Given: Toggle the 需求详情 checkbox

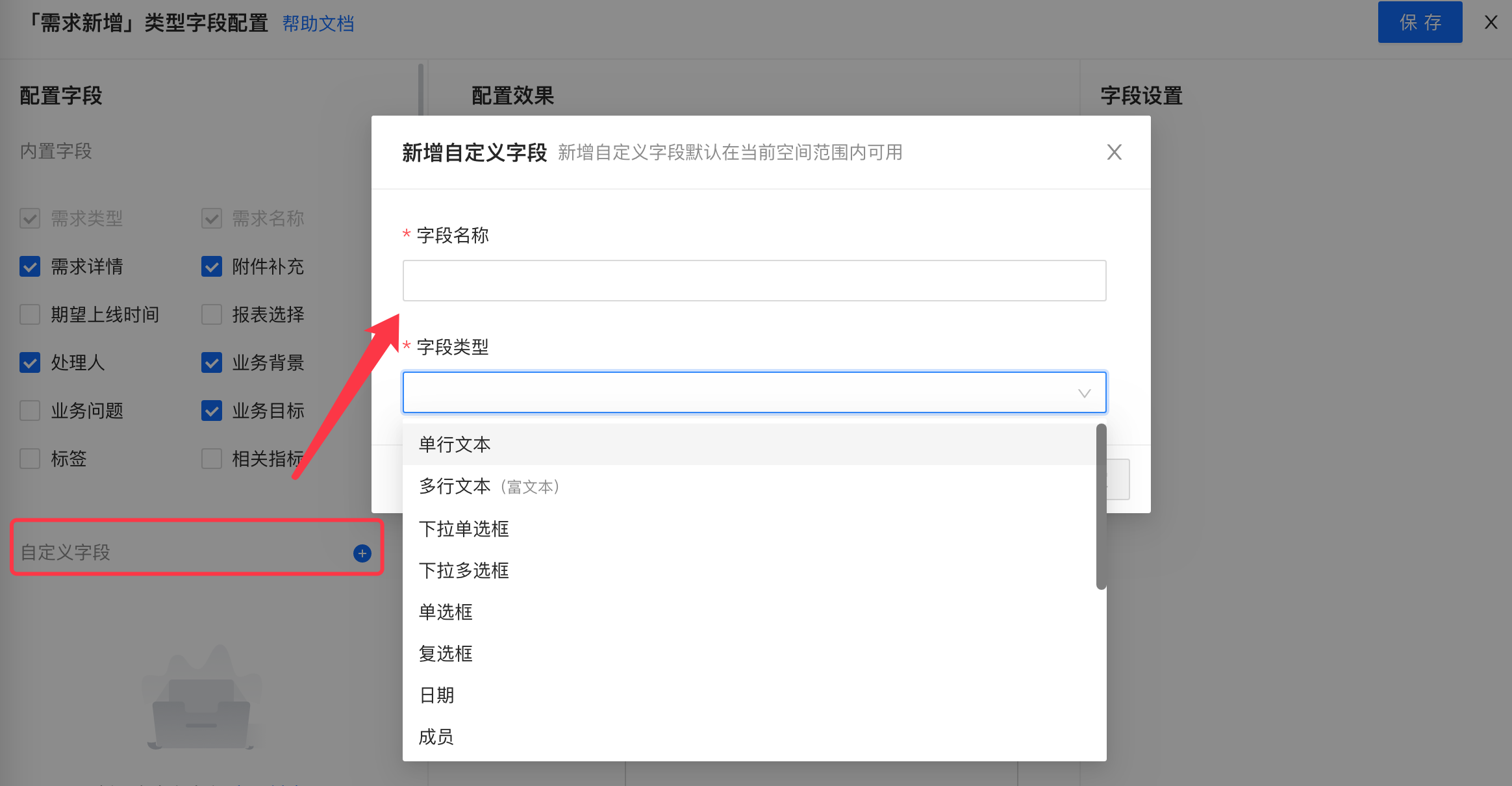Looking at the screenshot, I should (30, 266).
